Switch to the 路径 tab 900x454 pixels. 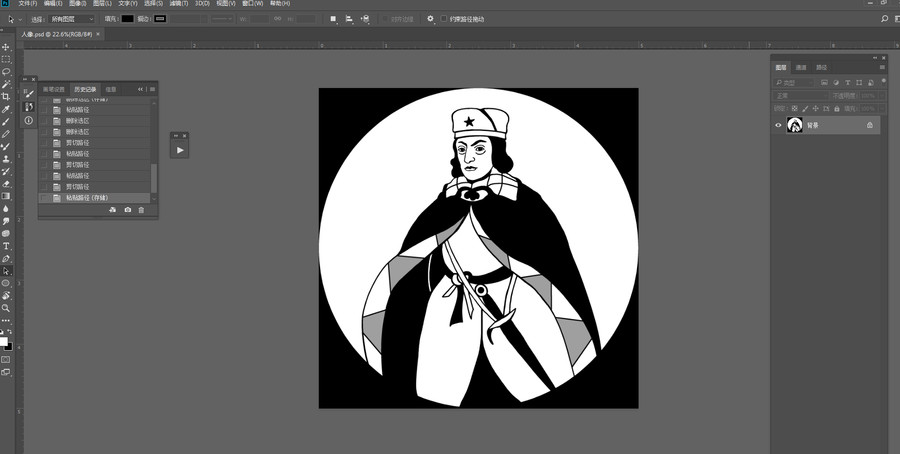(821, 68)
